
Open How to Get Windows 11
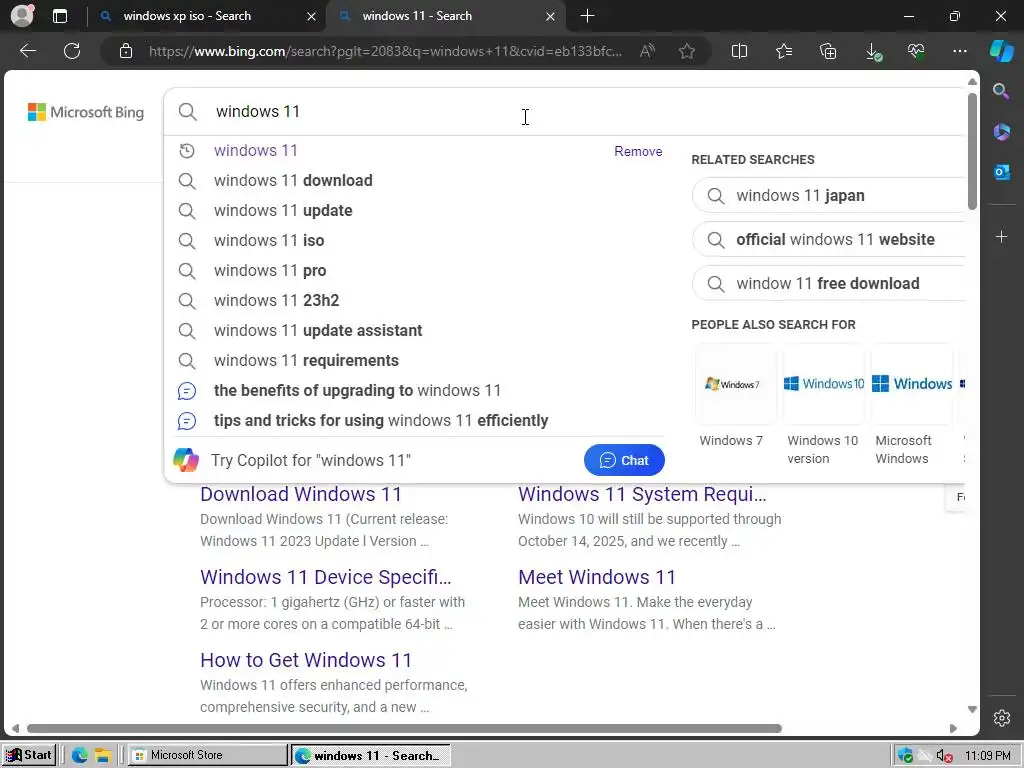pos(306,660)
